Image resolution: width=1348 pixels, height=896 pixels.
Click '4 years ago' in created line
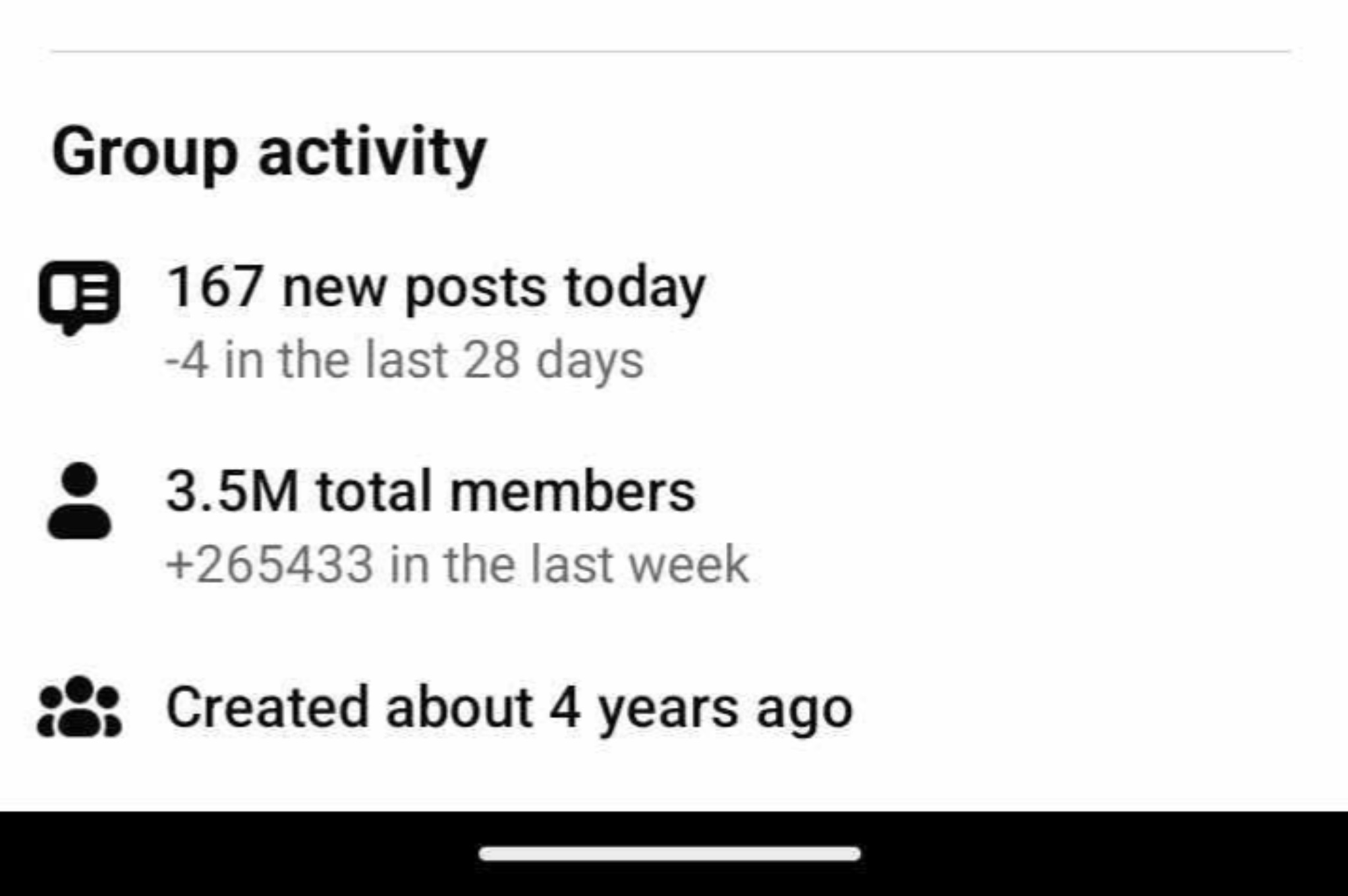(x=701, y=709)
